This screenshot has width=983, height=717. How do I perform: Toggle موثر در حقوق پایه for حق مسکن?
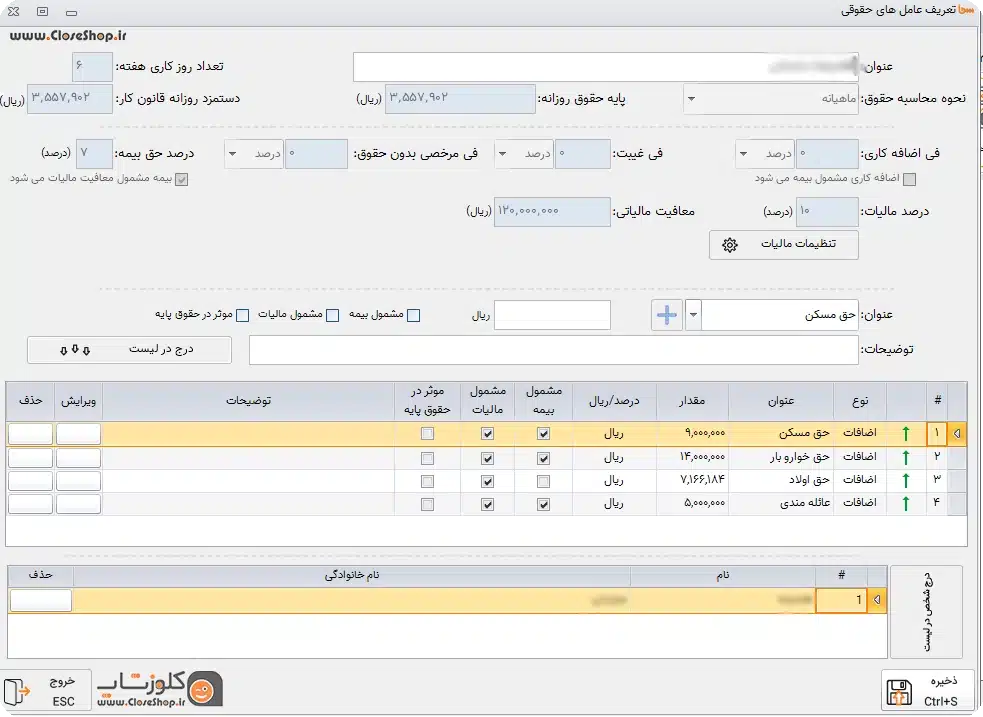click(x=427, y=434)
